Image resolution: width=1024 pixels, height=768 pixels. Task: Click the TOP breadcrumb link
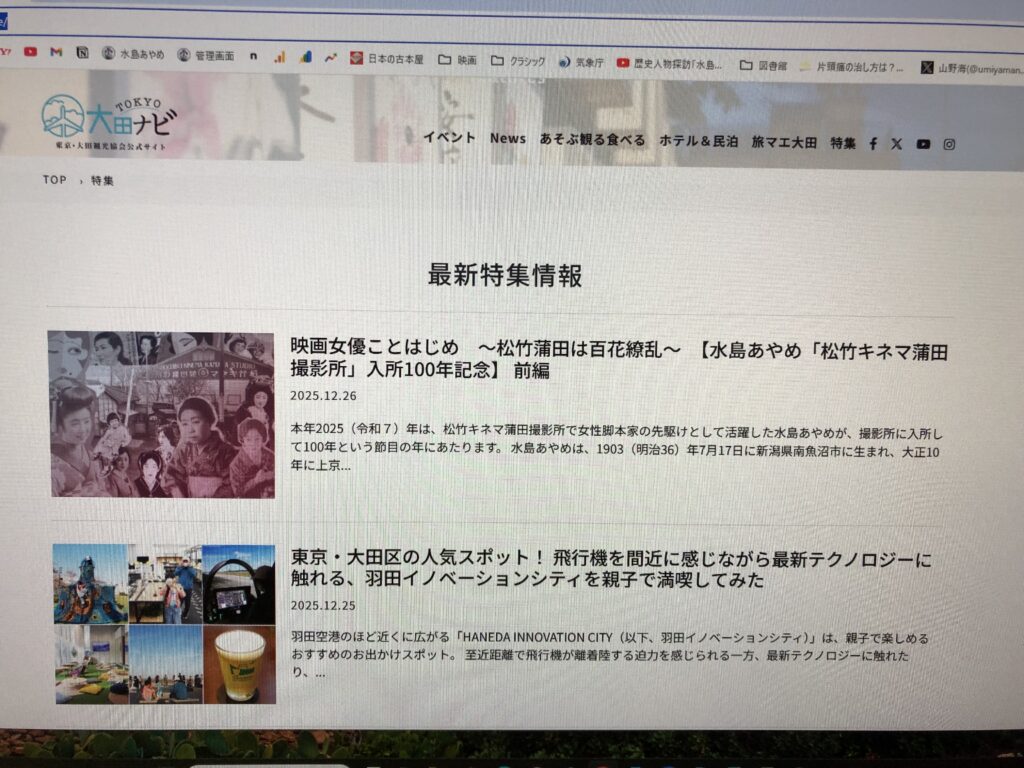54,180
